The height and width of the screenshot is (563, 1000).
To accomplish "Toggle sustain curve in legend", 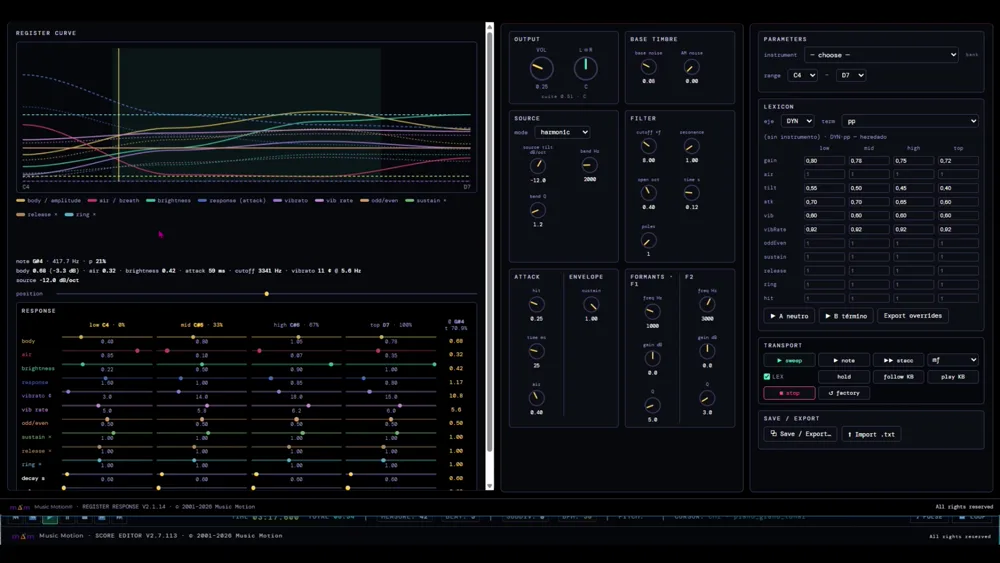I will point(425,200).
